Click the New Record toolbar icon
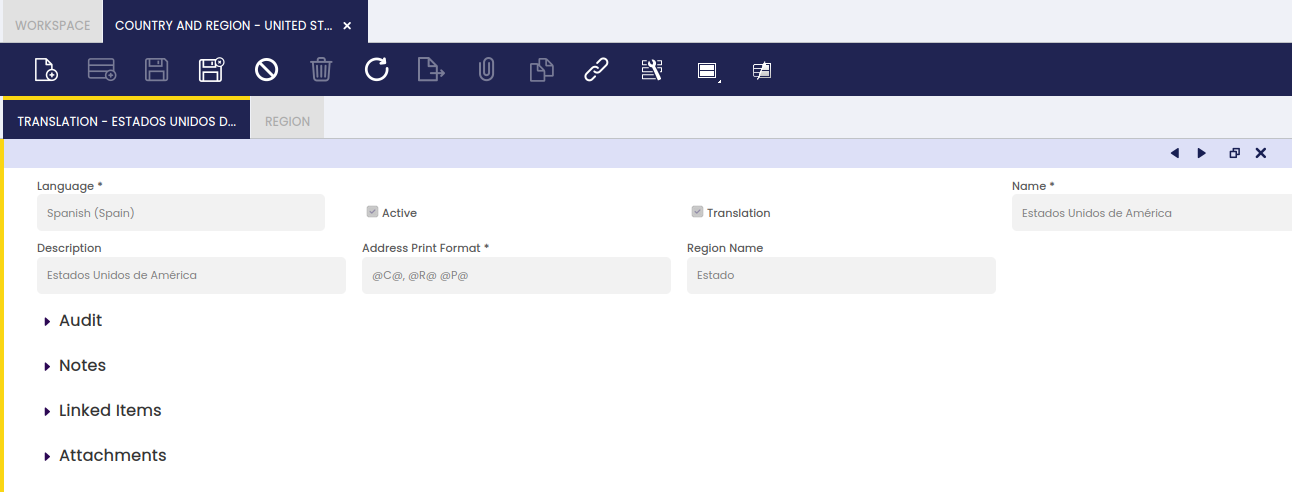 [46, 70]
